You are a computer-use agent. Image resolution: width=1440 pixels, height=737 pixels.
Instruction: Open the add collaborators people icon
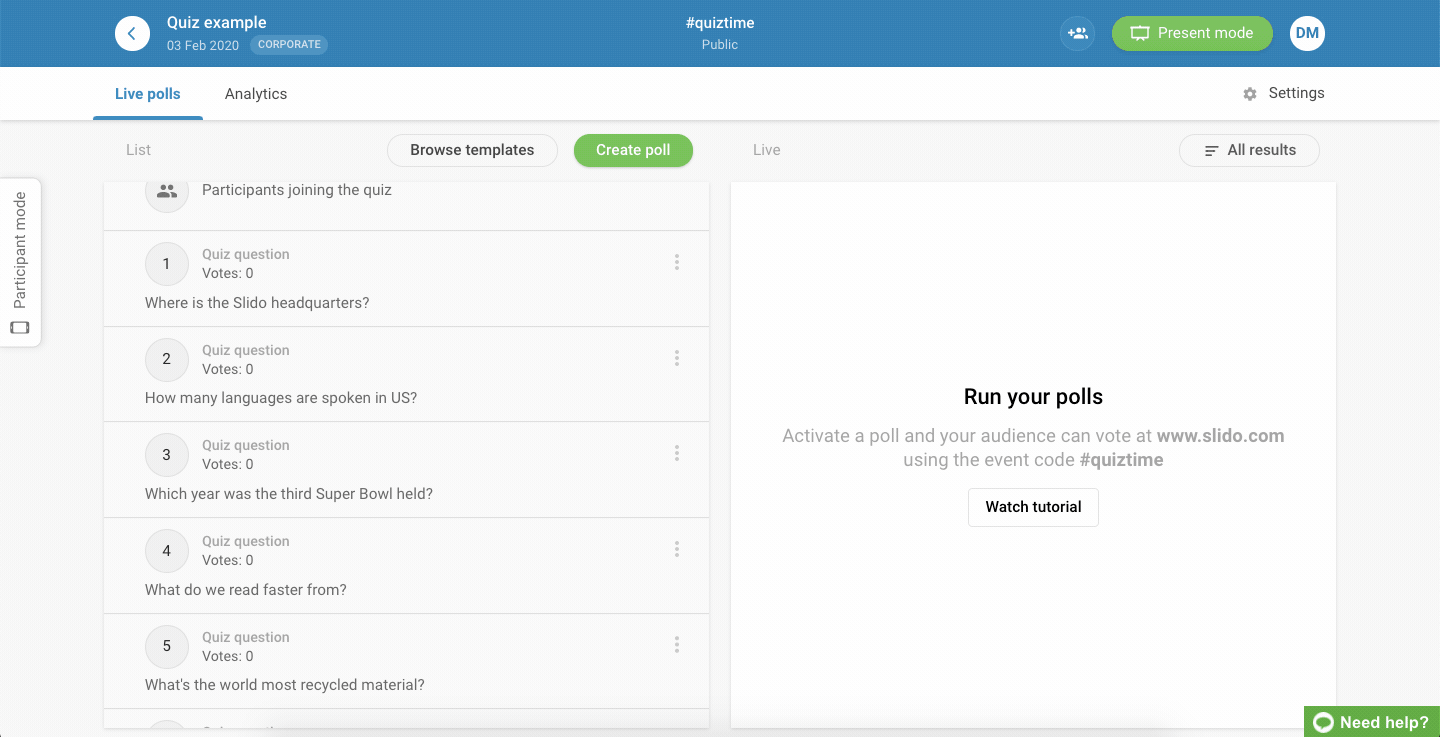(1077, 33)
